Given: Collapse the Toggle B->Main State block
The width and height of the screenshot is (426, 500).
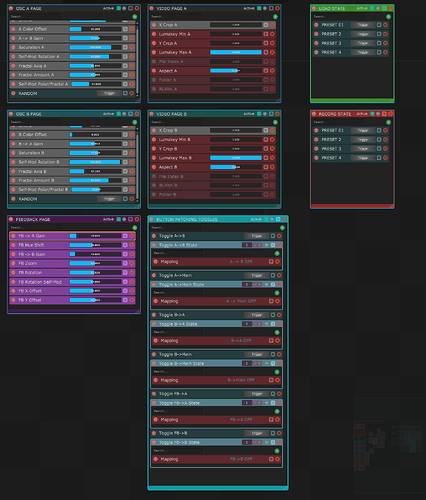Looking at the screenshot, I should click(267, 363).
